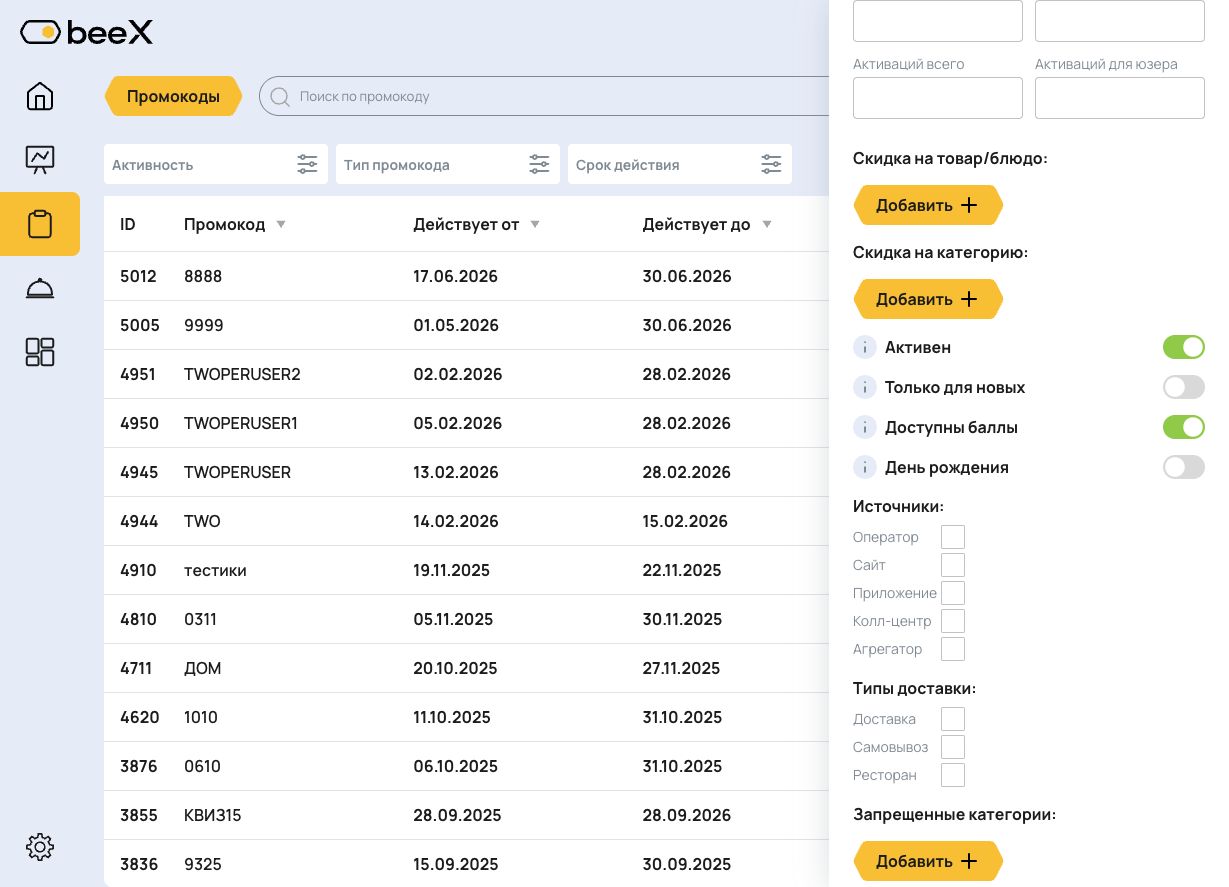Disable the Активен toggle
The image size is (1229, 887).
[1183, 347]
